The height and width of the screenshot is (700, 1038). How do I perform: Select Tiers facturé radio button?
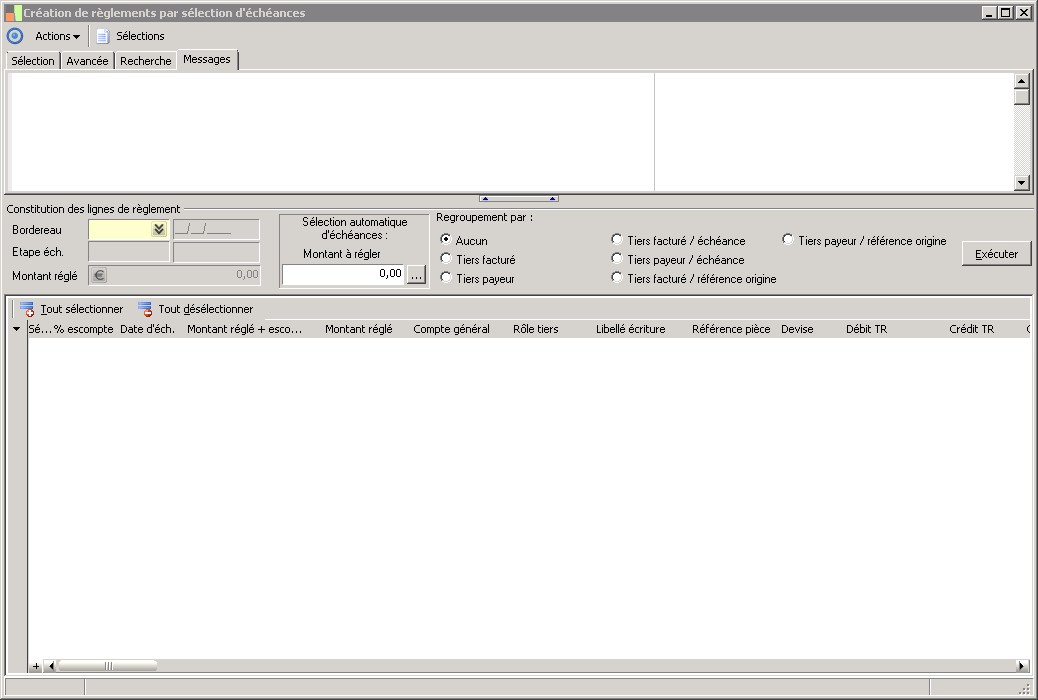pos(446,258)
